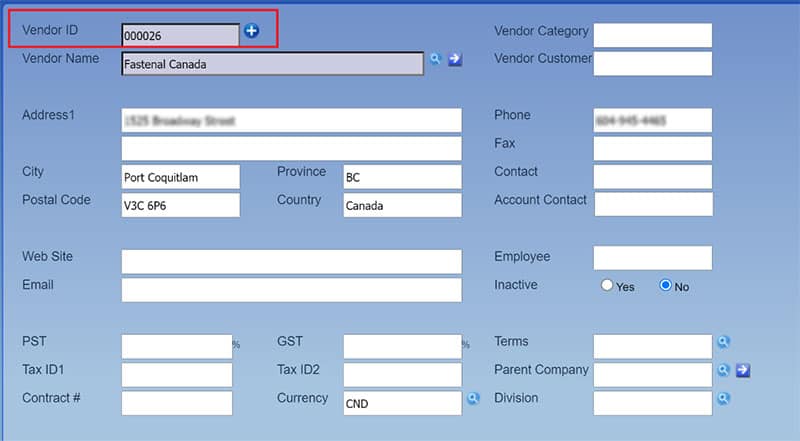Focus the Province field containing BC
The height and width of the screenshot is (441, 800).
401,177
